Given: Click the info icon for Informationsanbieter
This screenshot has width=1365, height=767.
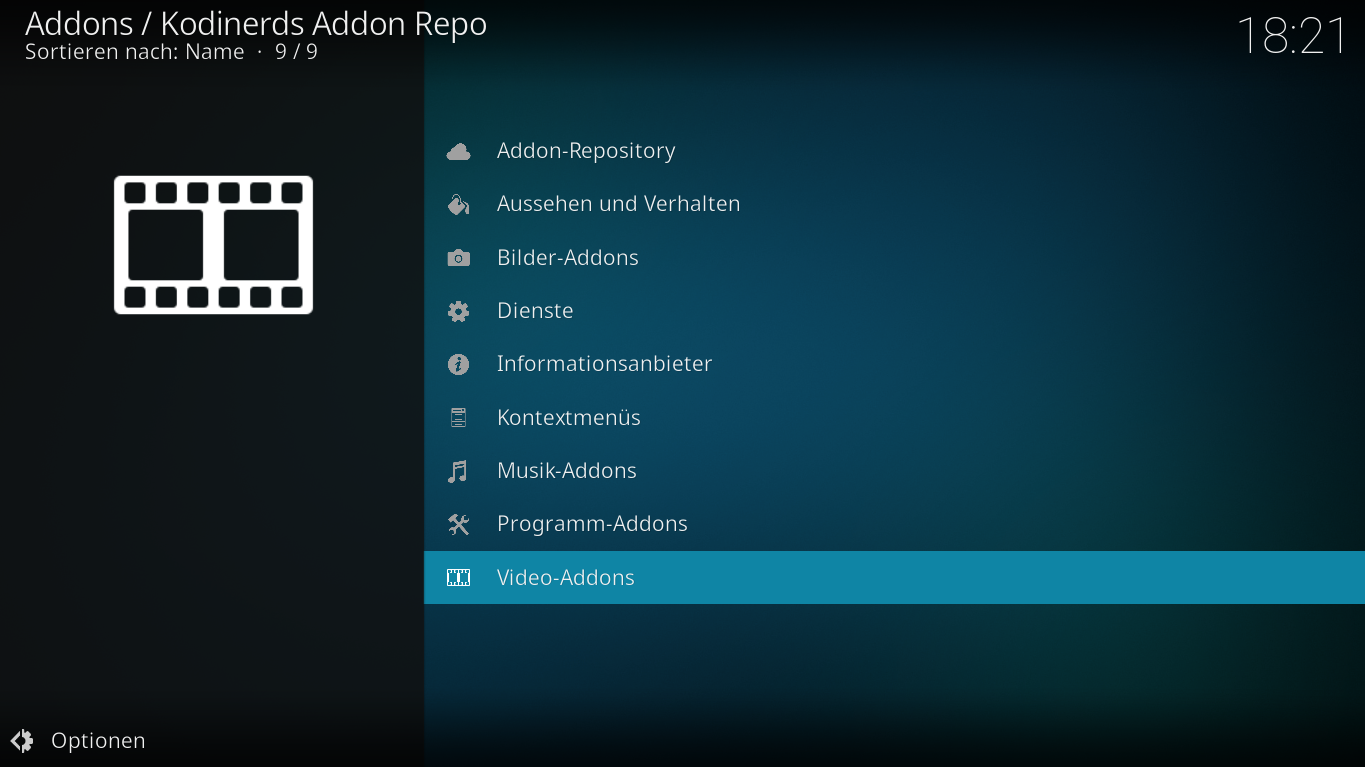Looking at the screenshot, I should tap(458, 364).
